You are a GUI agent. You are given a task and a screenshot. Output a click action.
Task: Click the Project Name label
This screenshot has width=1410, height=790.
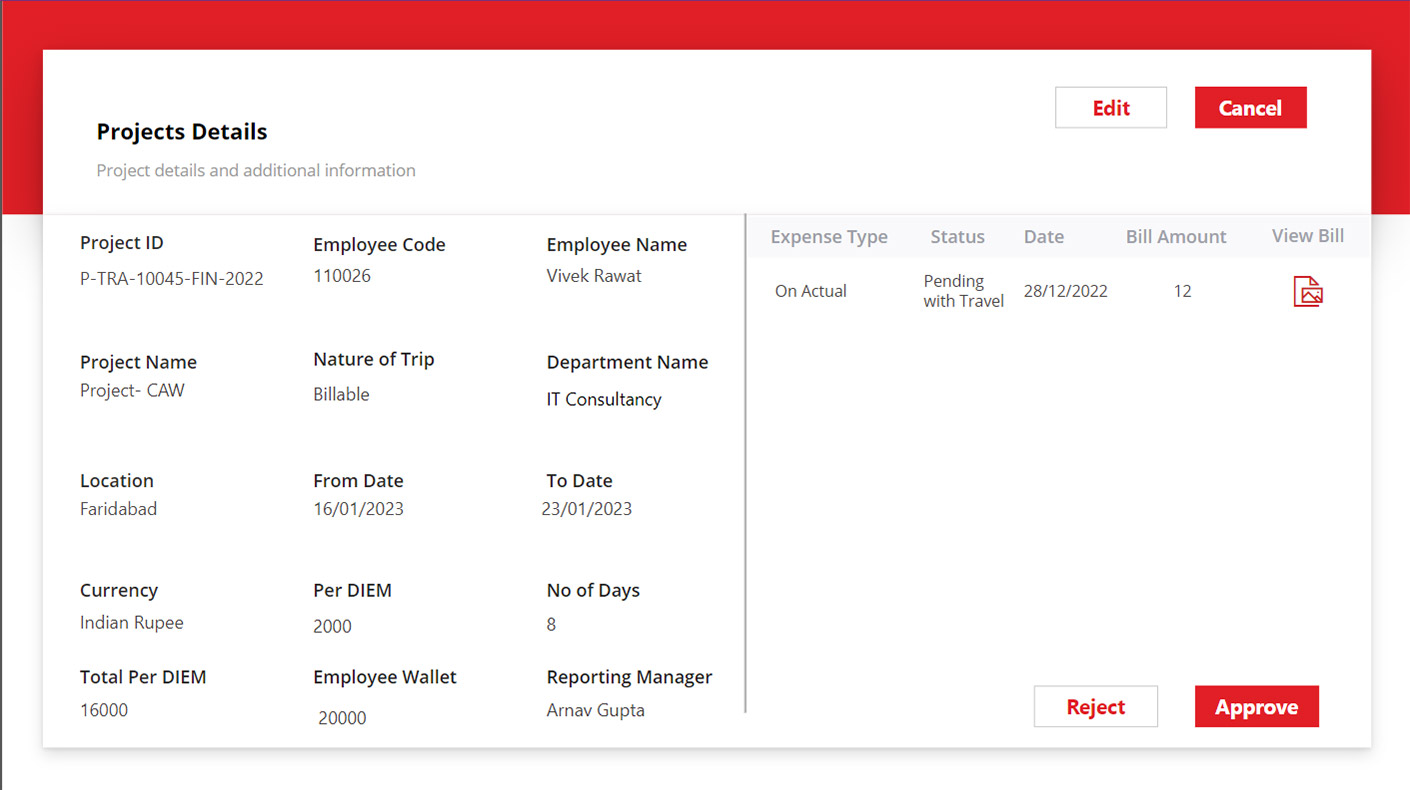click(138, 363)
